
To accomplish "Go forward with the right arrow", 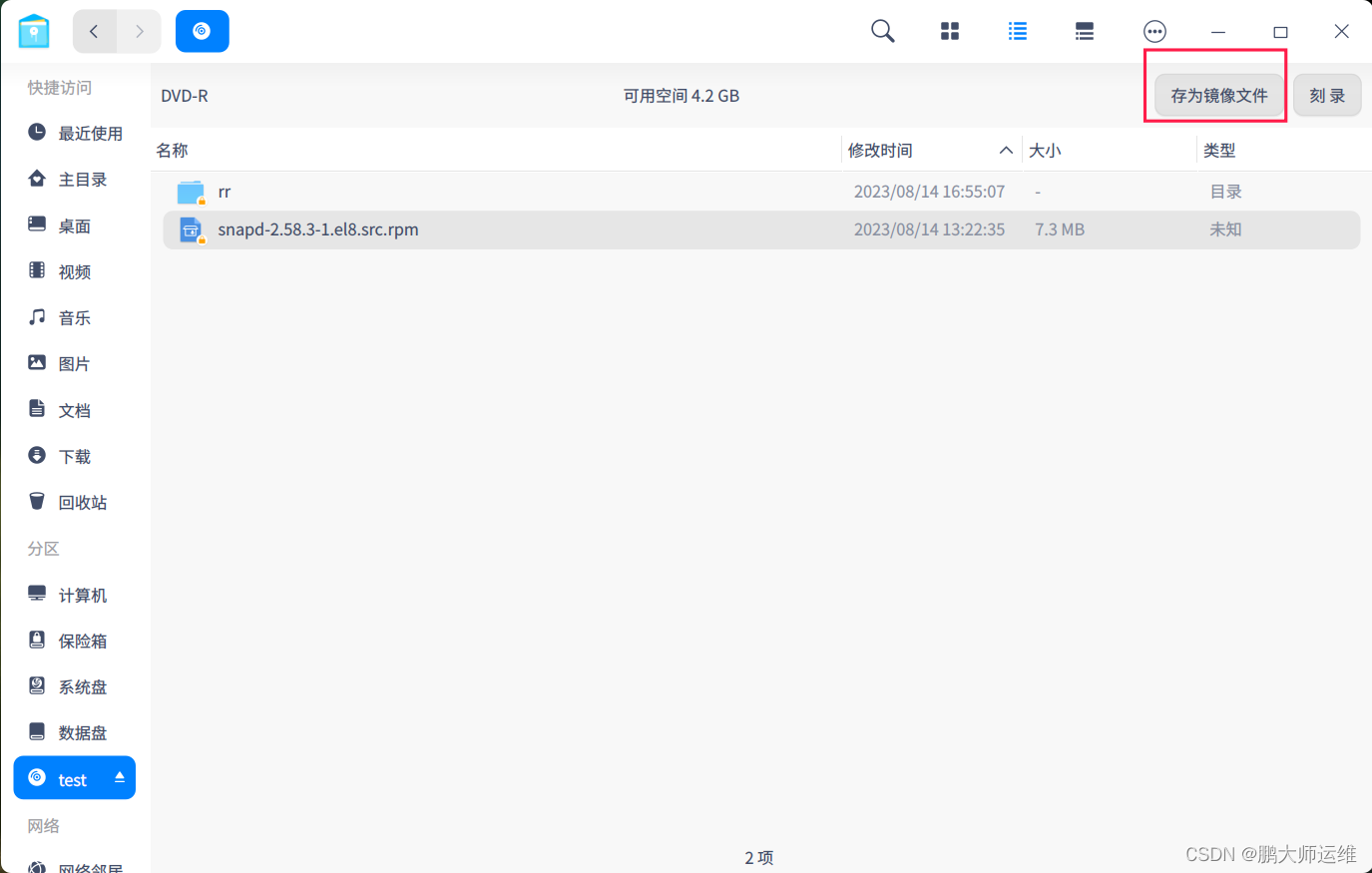I will pos(140,31).
